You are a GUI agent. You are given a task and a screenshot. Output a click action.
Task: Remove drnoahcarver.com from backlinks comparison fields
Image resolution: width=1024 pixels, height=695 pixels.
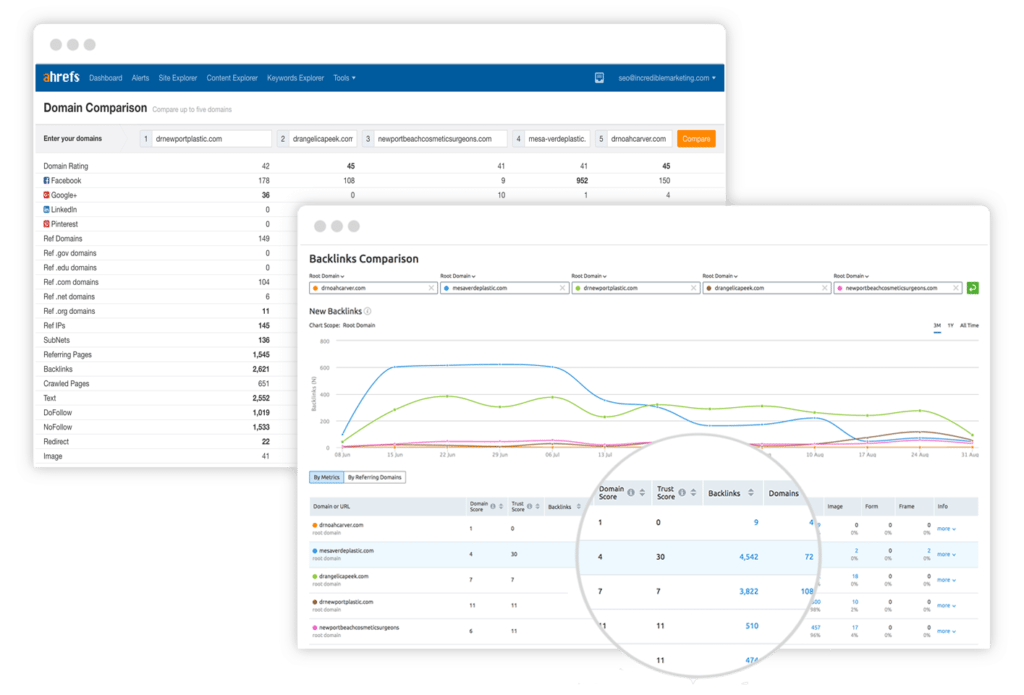pyautogui.click(x=431, y=288)
